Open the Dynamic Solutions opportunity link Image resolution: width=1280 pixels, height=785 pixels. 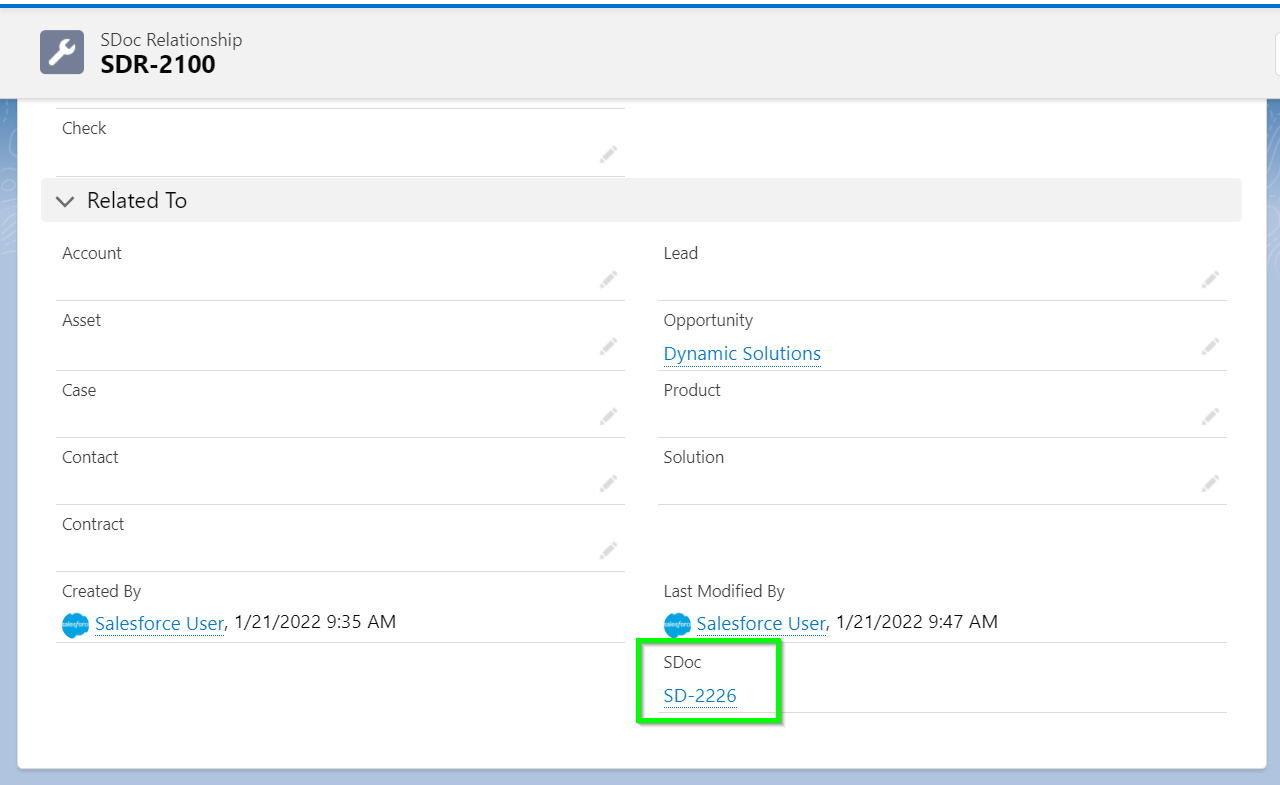coord(742,354)
